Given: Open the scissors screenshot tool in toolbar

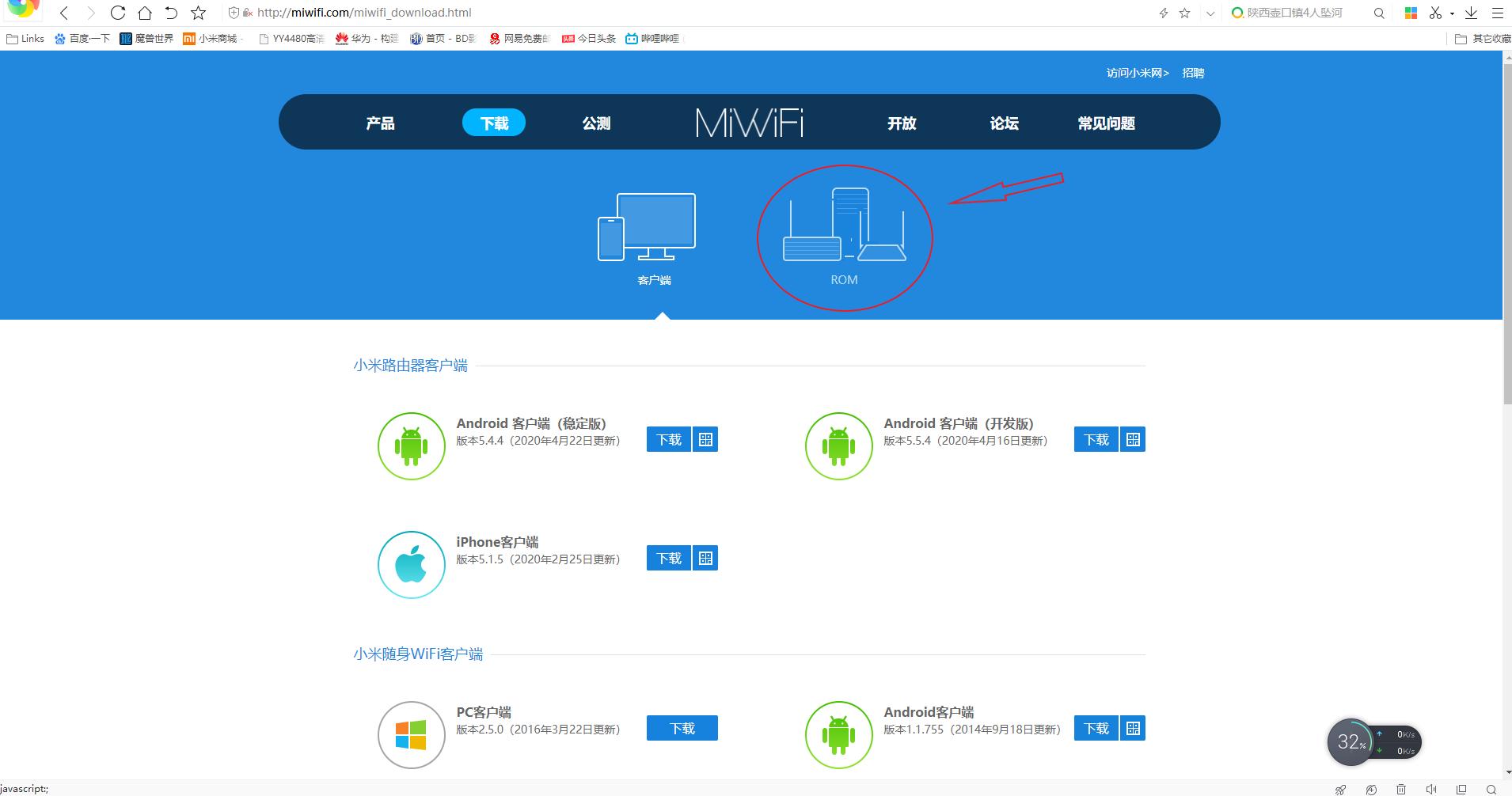Looking at the screenshot, I should (1434, 13).
